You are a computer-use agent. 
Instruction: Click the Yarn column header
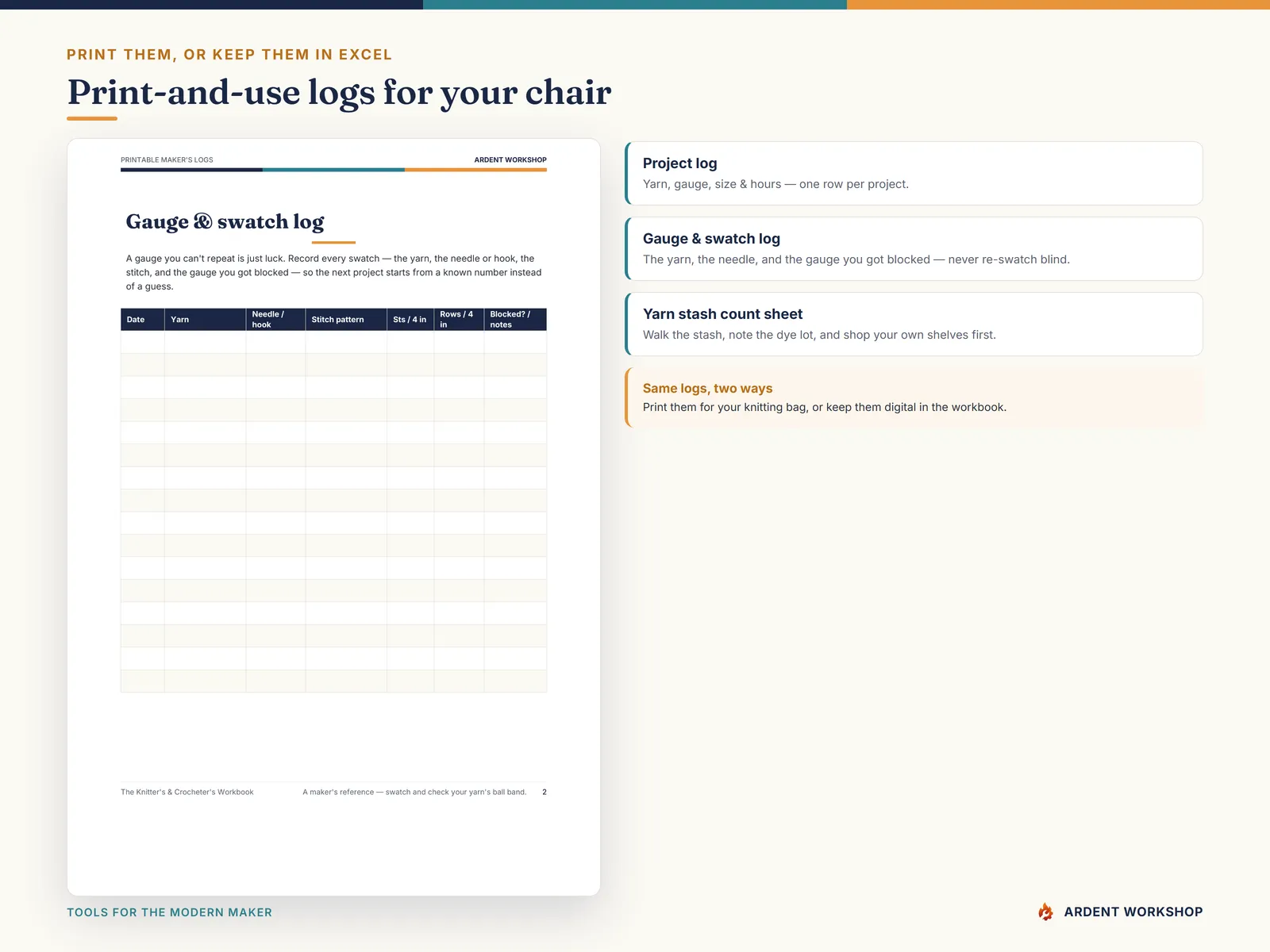206,320
